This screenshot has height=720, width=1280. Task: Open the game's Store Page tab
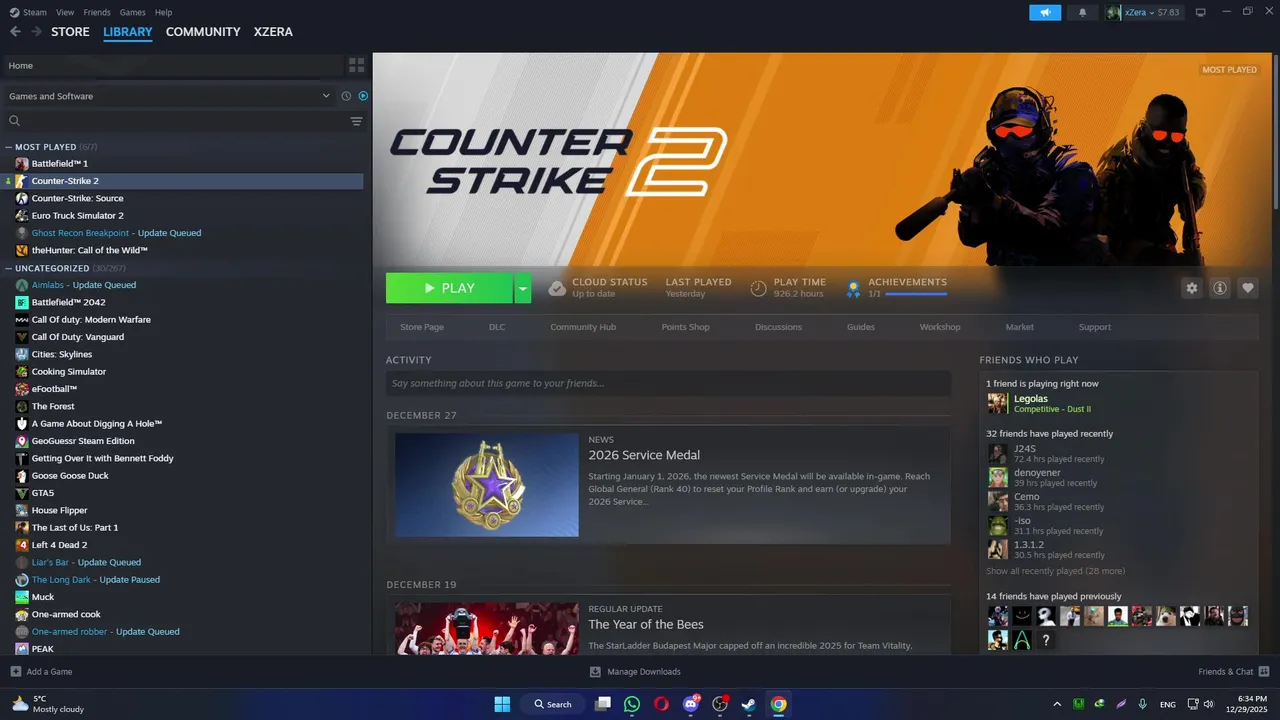tap(422, 327)
